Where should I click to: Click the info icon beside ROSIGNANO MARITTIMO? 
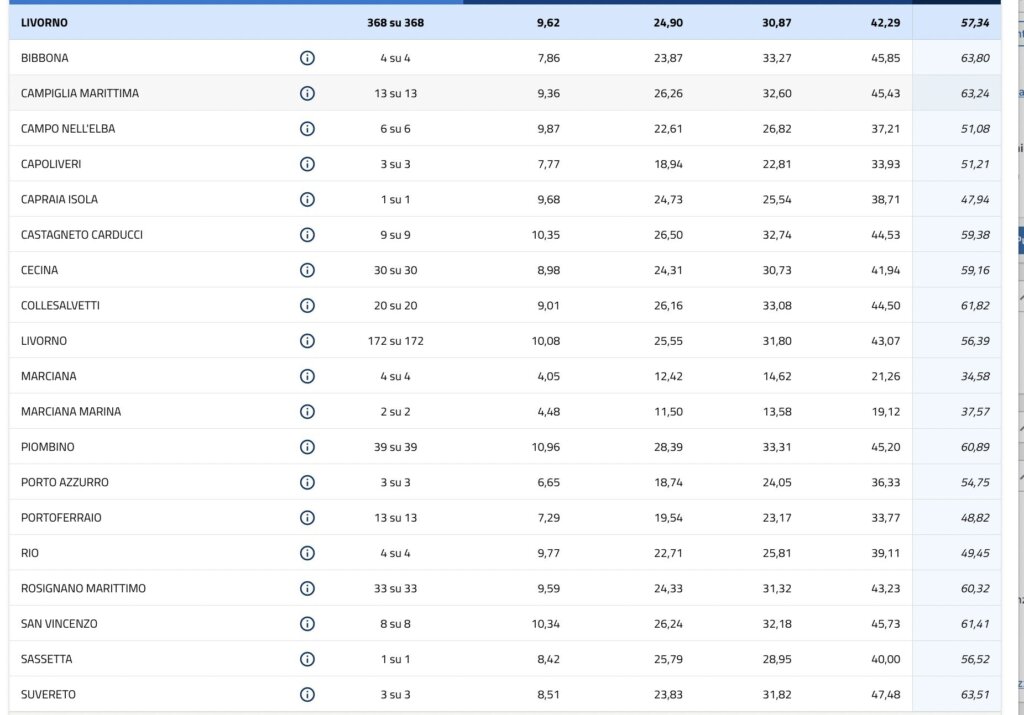tap(307, 588)
